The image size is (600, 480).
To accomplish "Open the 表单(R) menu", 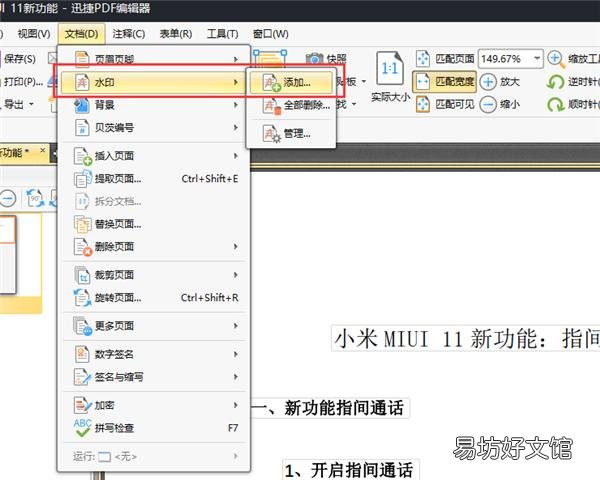I will coord(176,34).
